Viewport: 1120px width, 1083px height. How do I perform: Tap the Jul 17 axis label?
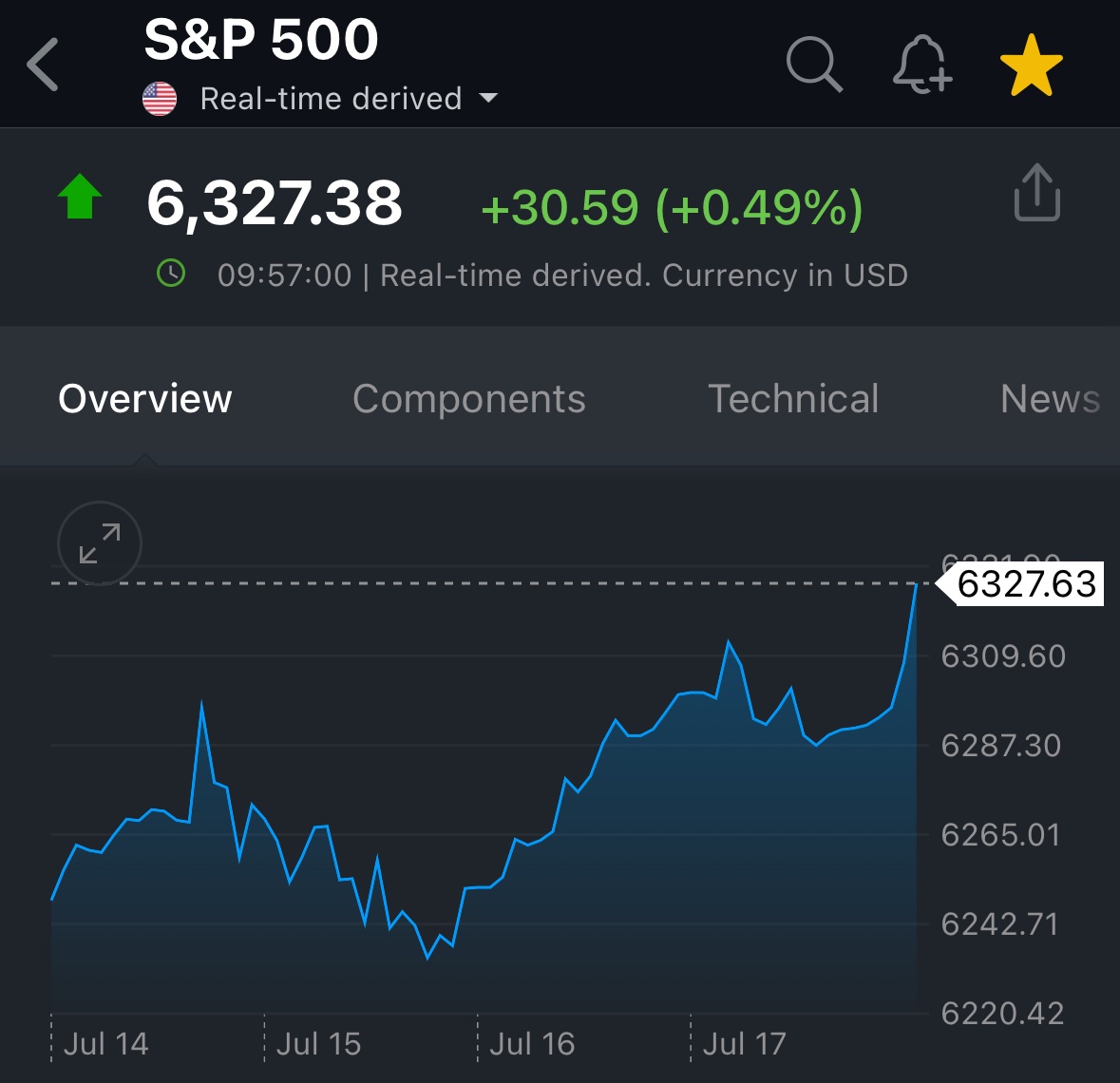(744, 1044)
